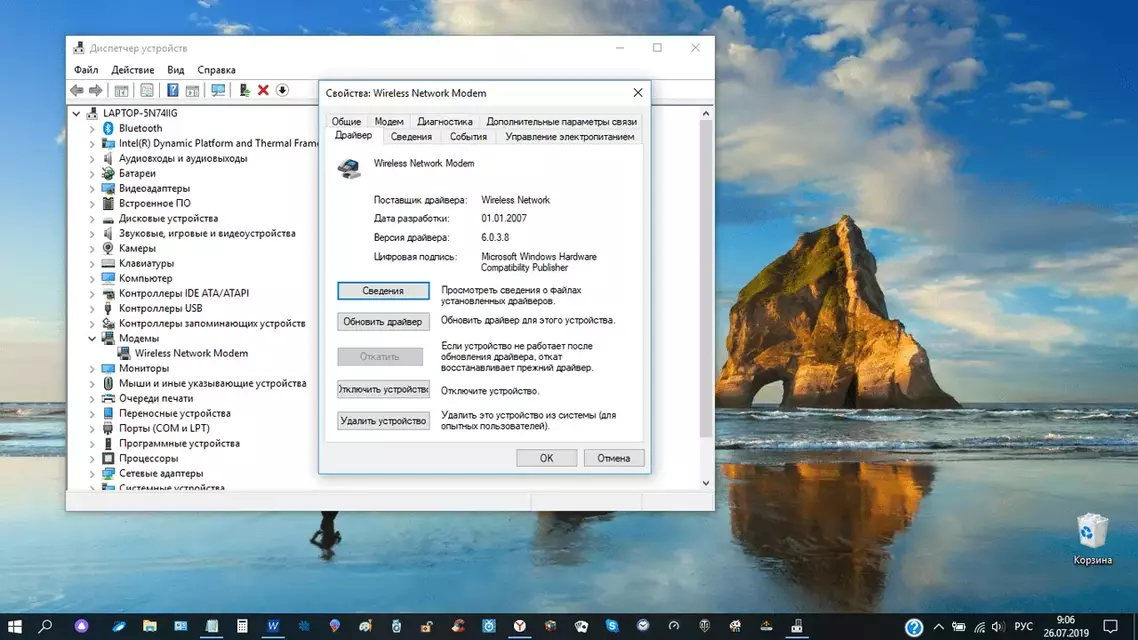
Task: Click the Help toolbar icon
Action: [173, 90]
